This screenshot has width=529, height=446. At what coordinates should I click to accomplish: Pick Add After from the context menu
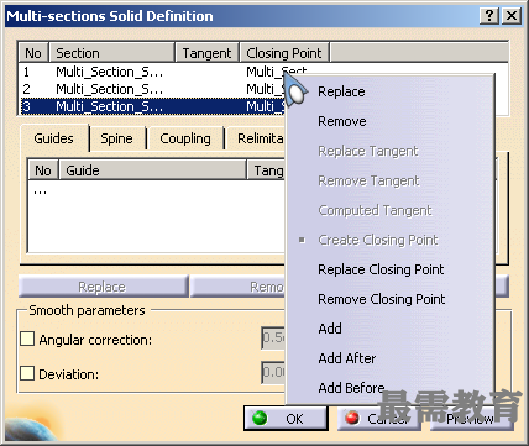(347, 358)
